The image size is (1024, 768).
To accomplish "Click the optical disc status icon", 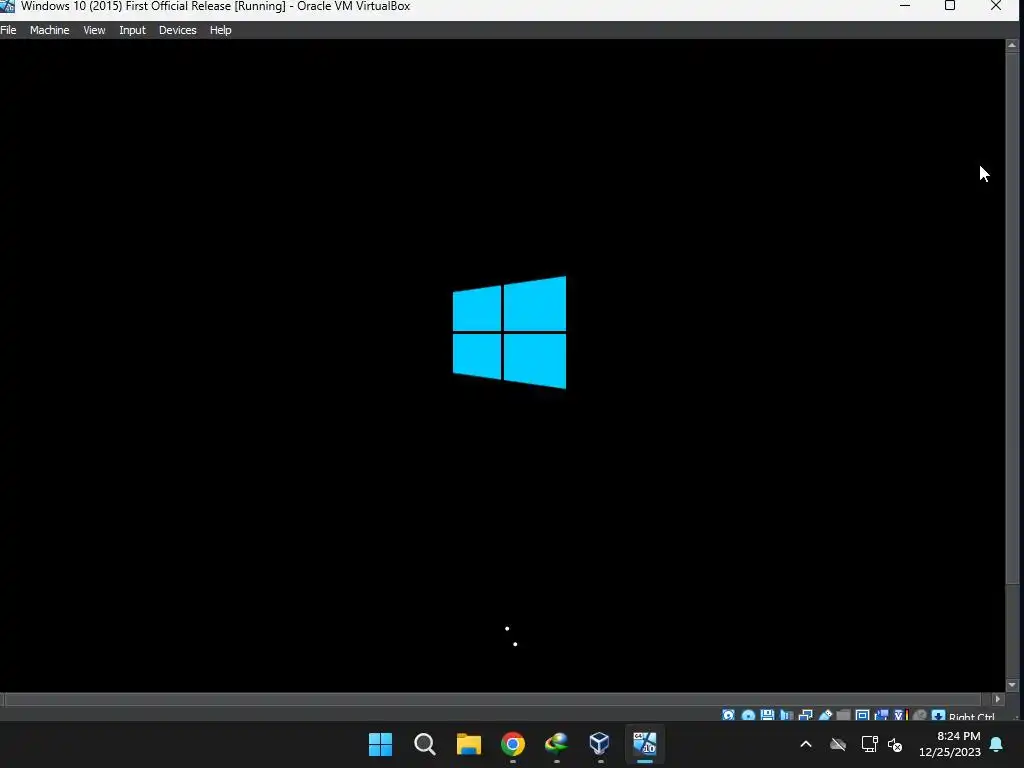I will point(748,716).
